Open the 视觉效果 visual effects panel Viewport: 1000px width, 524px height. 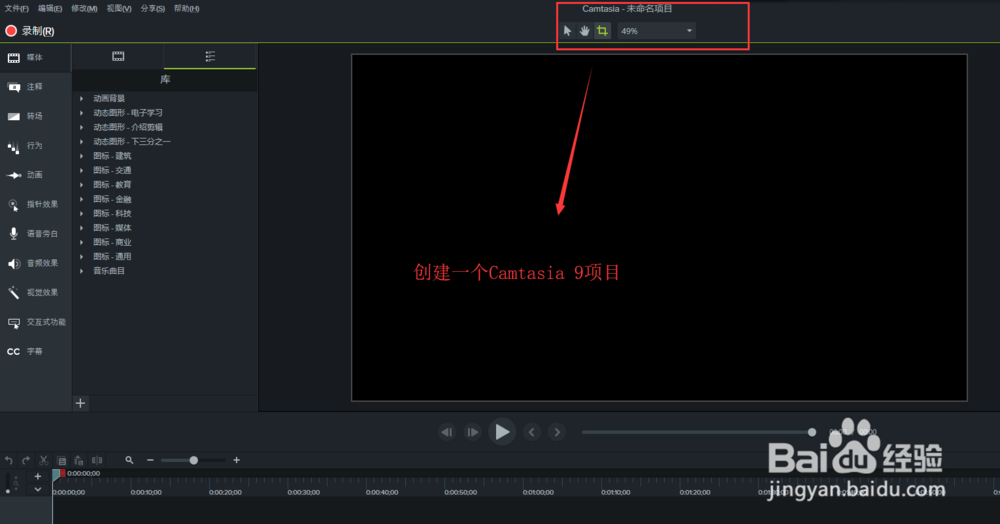pos(36,292)
